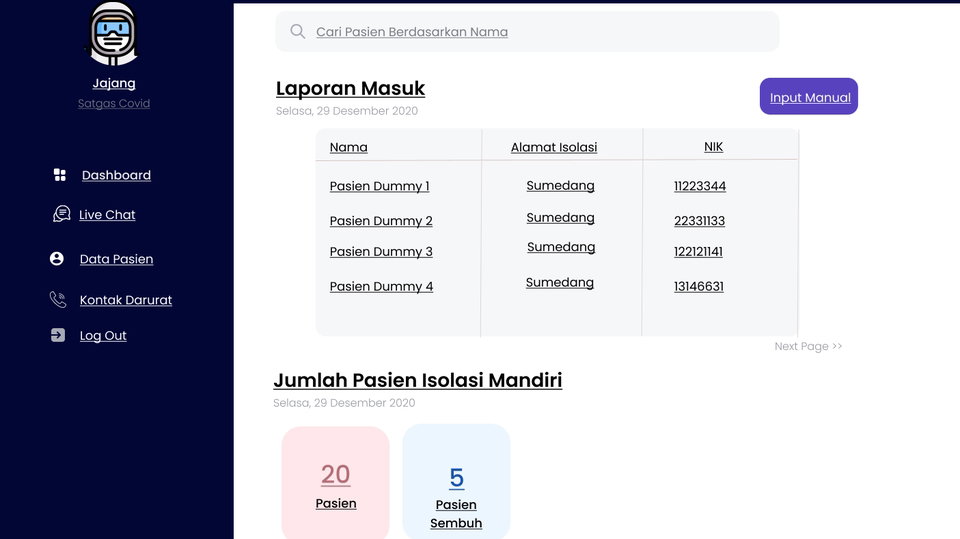Click the Dashboard grid icon

click(59, 175)
